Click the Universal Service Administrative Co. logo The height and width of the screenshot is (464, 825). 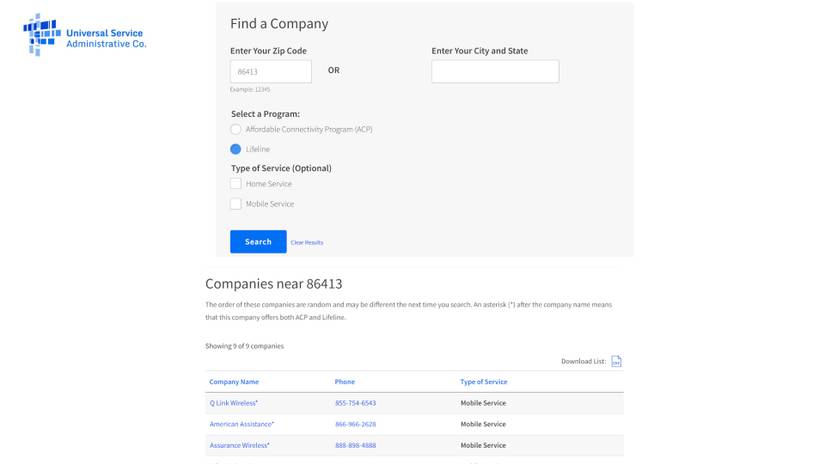click(84, 35)
